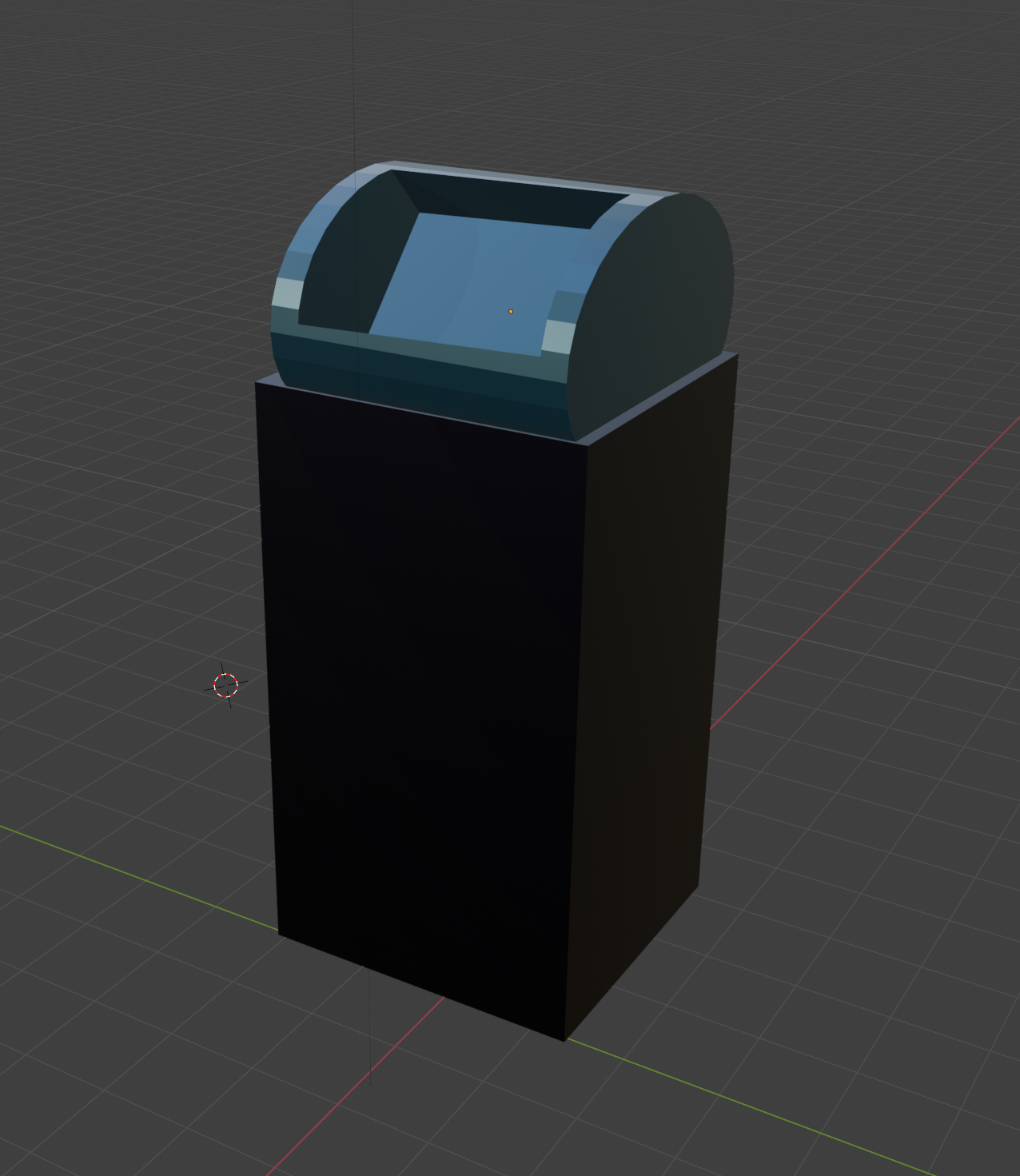Click the box's bottom left corner vertex
Viewport: 1020px width, 1176px height.
pos(278,933)
